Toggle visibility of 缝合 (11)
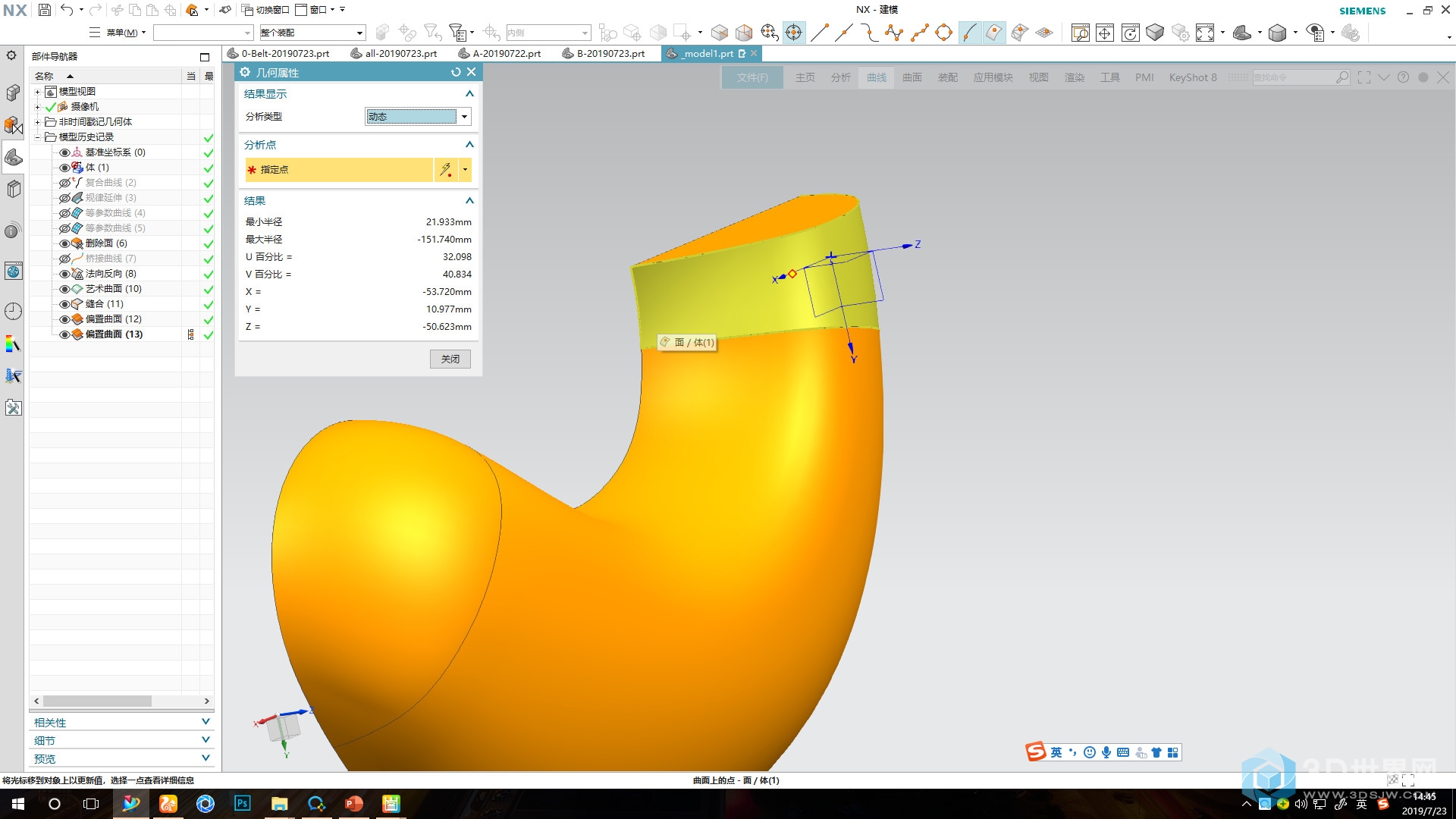This screenshot has height=819, width=1456. tap(64, 304)
